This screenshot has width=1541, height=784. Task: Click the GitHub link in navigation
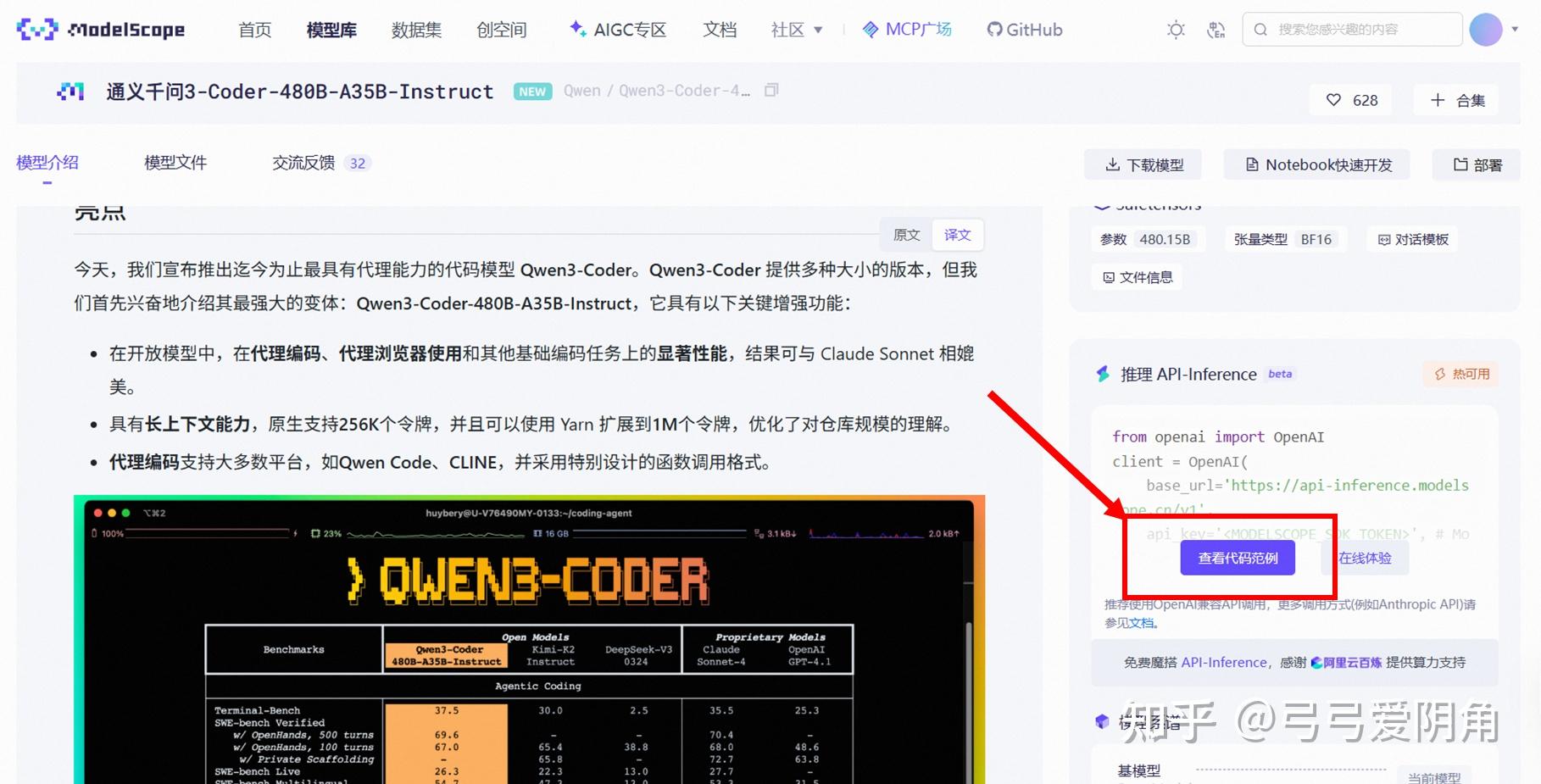[1024, 30]
